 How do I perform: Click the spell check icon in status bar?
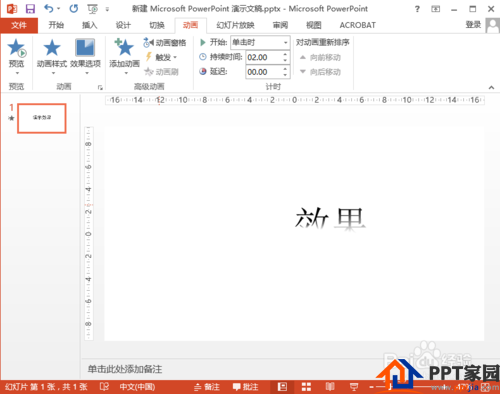[104, 387]
